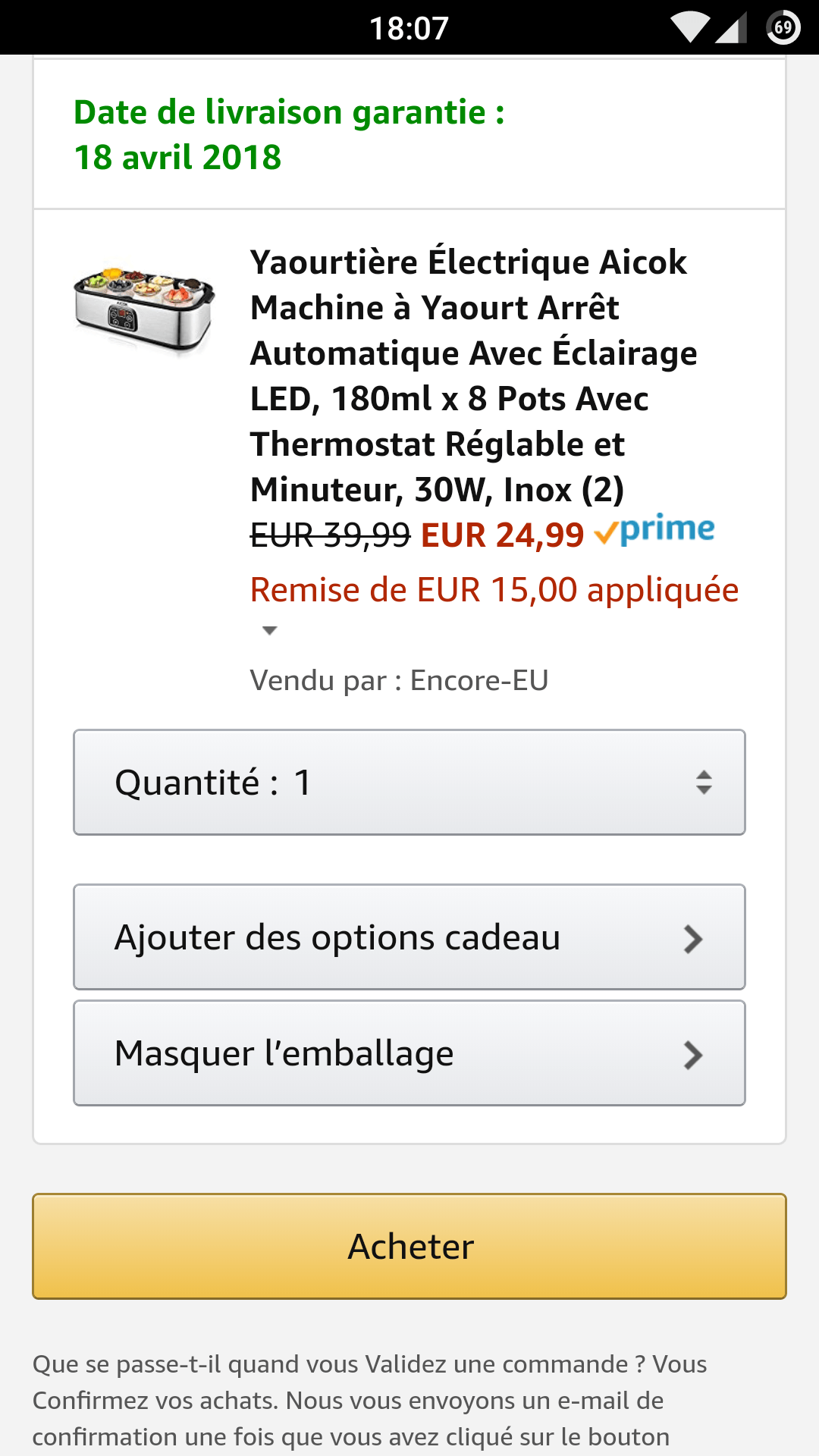Tap the Wi-Fi icon in status bar
This screenshot has width=819, height=1456.
[690, 28]
